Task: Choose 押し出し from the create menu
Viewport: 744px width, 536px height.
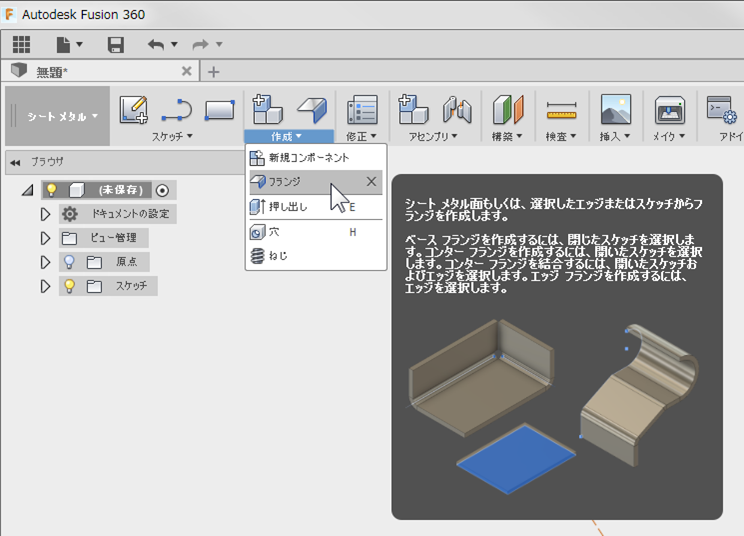Action: [316, 206]
